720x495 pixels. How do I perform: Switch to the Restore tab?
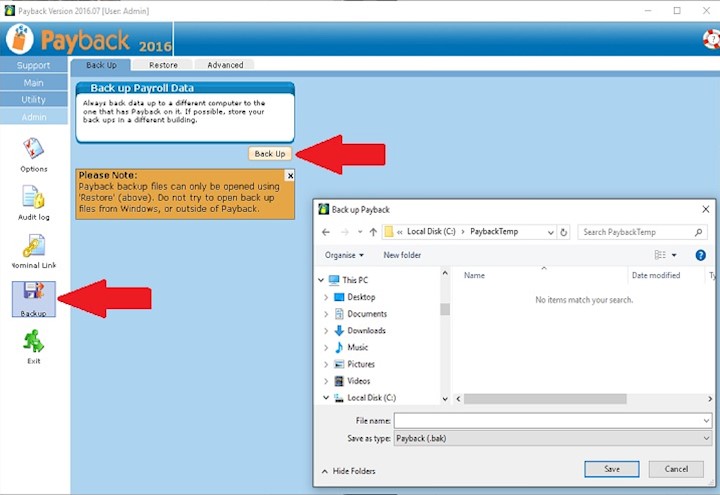tap(163, 65)
